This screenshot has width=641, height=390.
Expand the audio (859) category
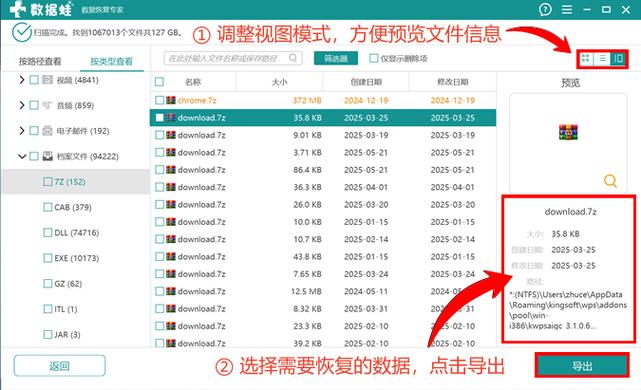22,105
